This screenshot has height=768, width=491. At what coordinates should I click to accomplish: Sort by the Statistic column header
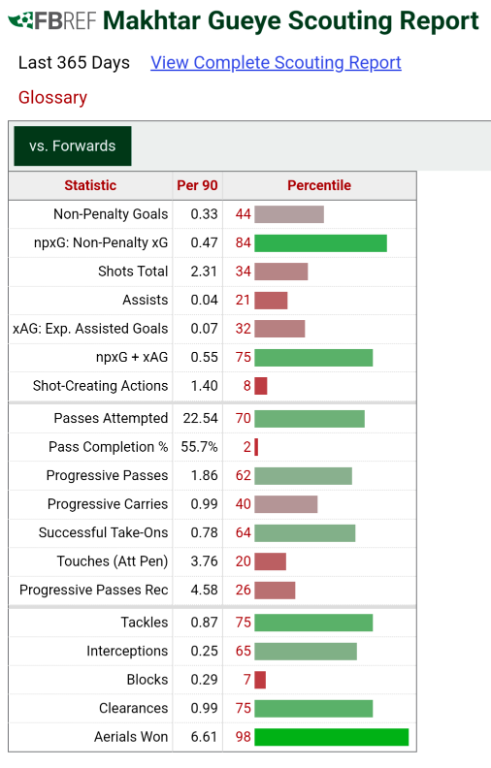coord(91,186)
